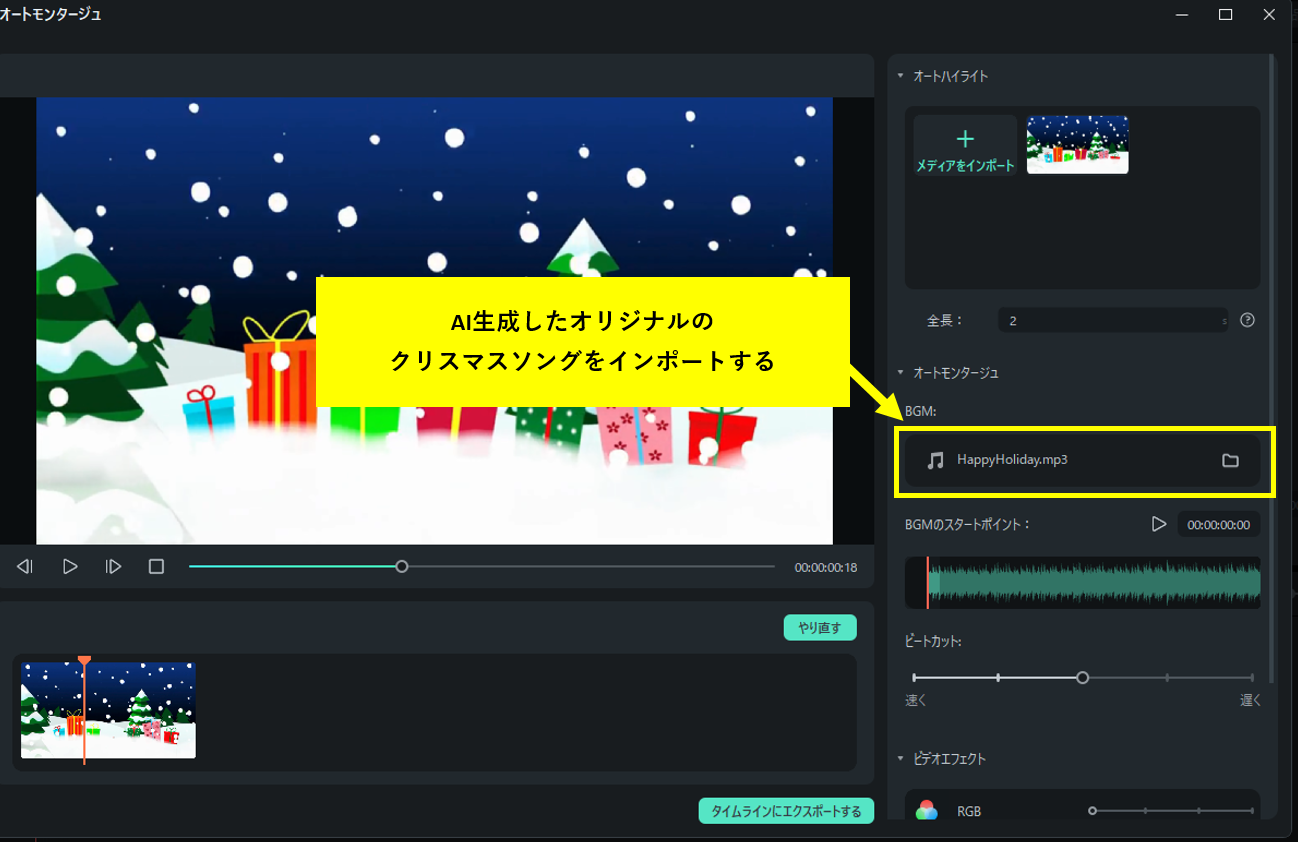The height and width of the screenshot is (842, 1298).
Task: Collapse the オートハイライト section
Action: click(899, 75)
